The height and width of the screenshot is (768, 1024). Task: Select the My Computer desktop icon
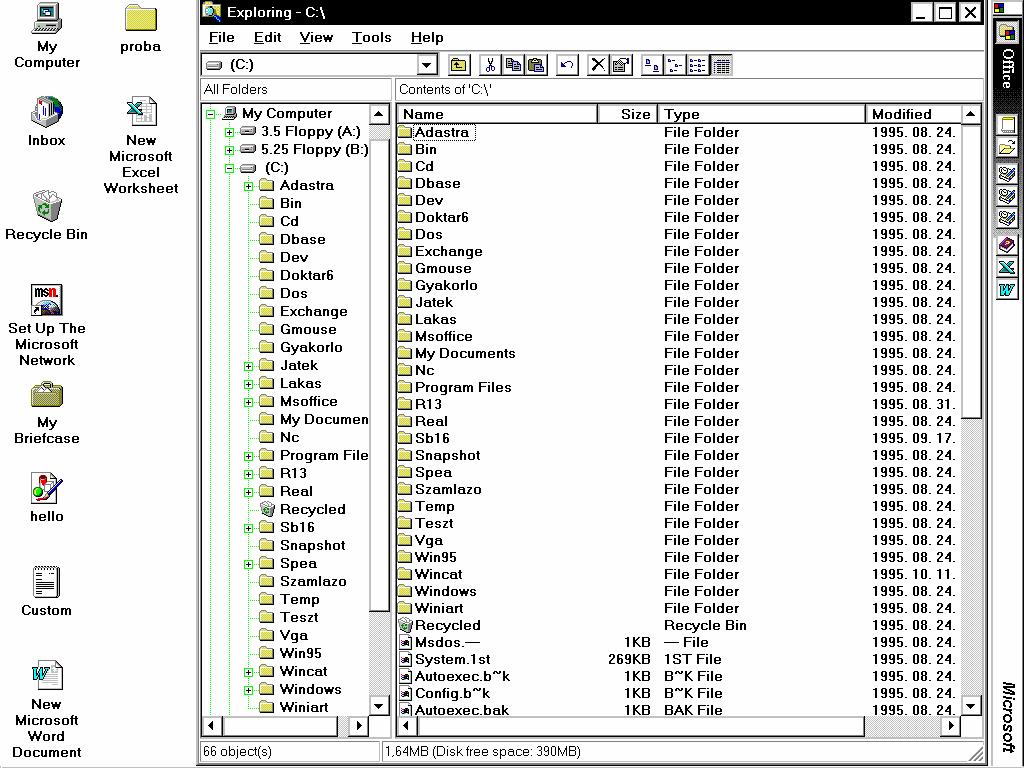click(x=47, y=36)
